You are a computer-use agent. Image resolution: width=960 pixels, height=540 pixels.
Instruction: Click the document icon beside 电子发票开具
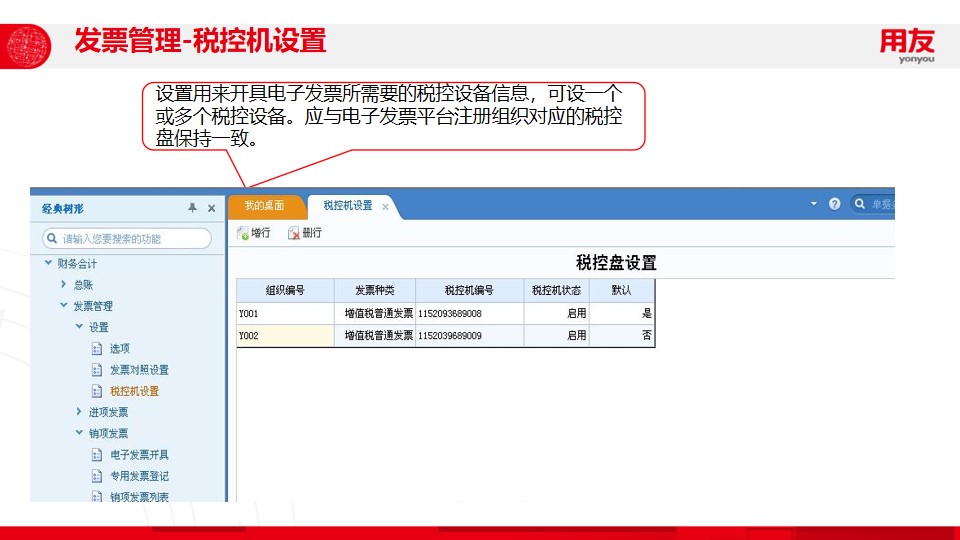97,455
